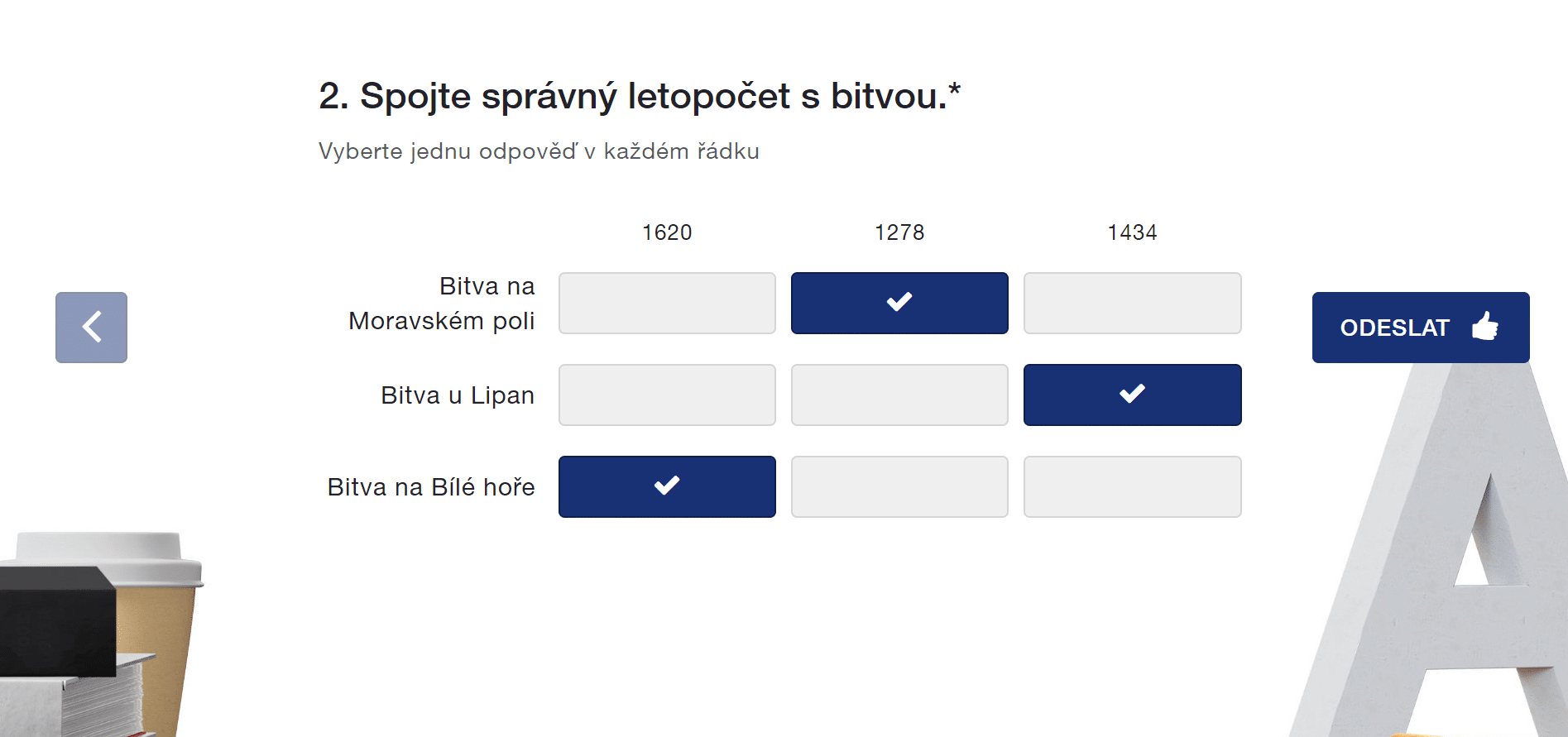Click the Bitva na Bílé hoře row label
The height and width of the screenshot is (737, 1568).
tap(431, 487)
